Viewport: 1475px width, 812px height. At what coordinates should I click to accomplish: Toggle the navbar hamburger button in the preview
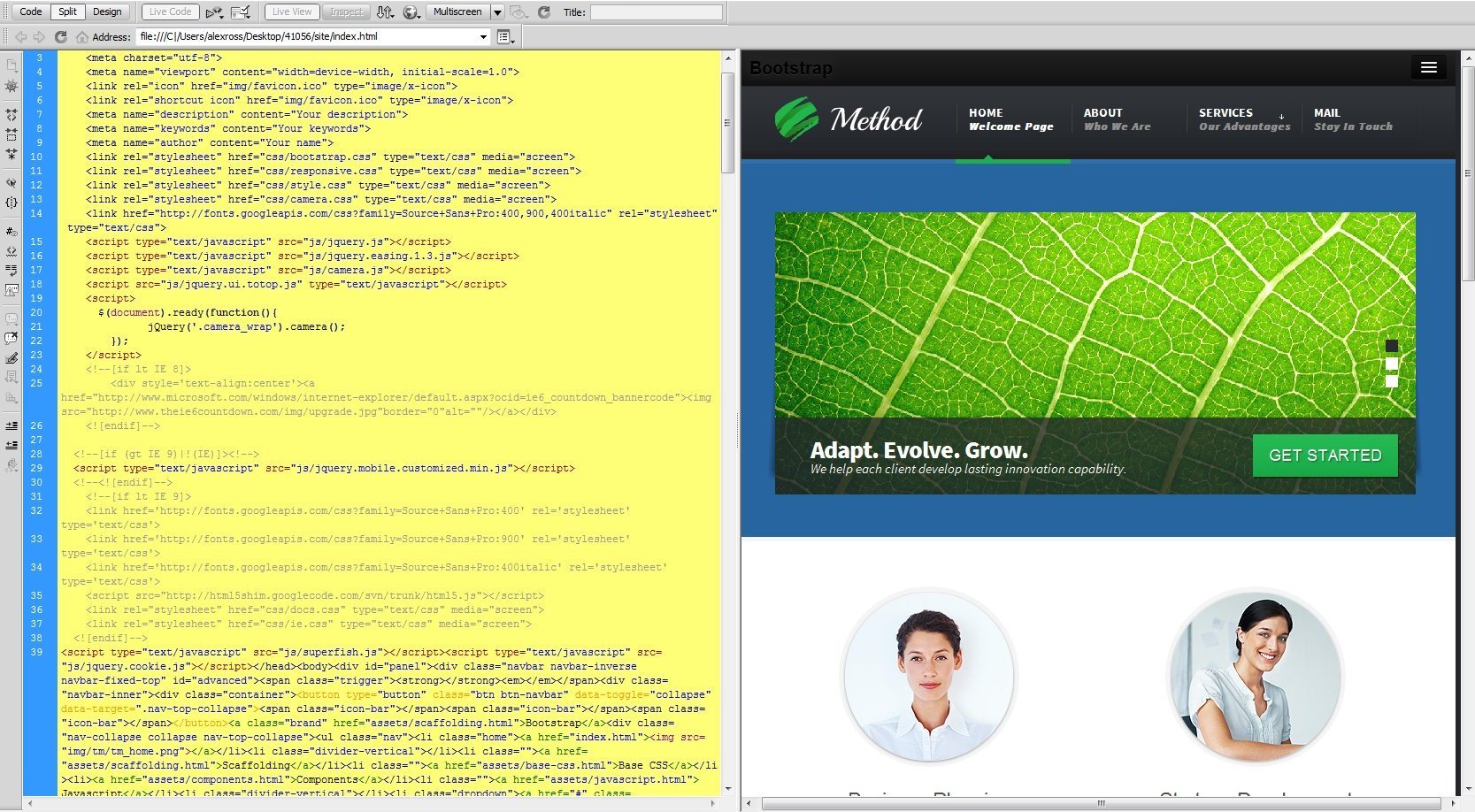click(x=1428, y=68)
